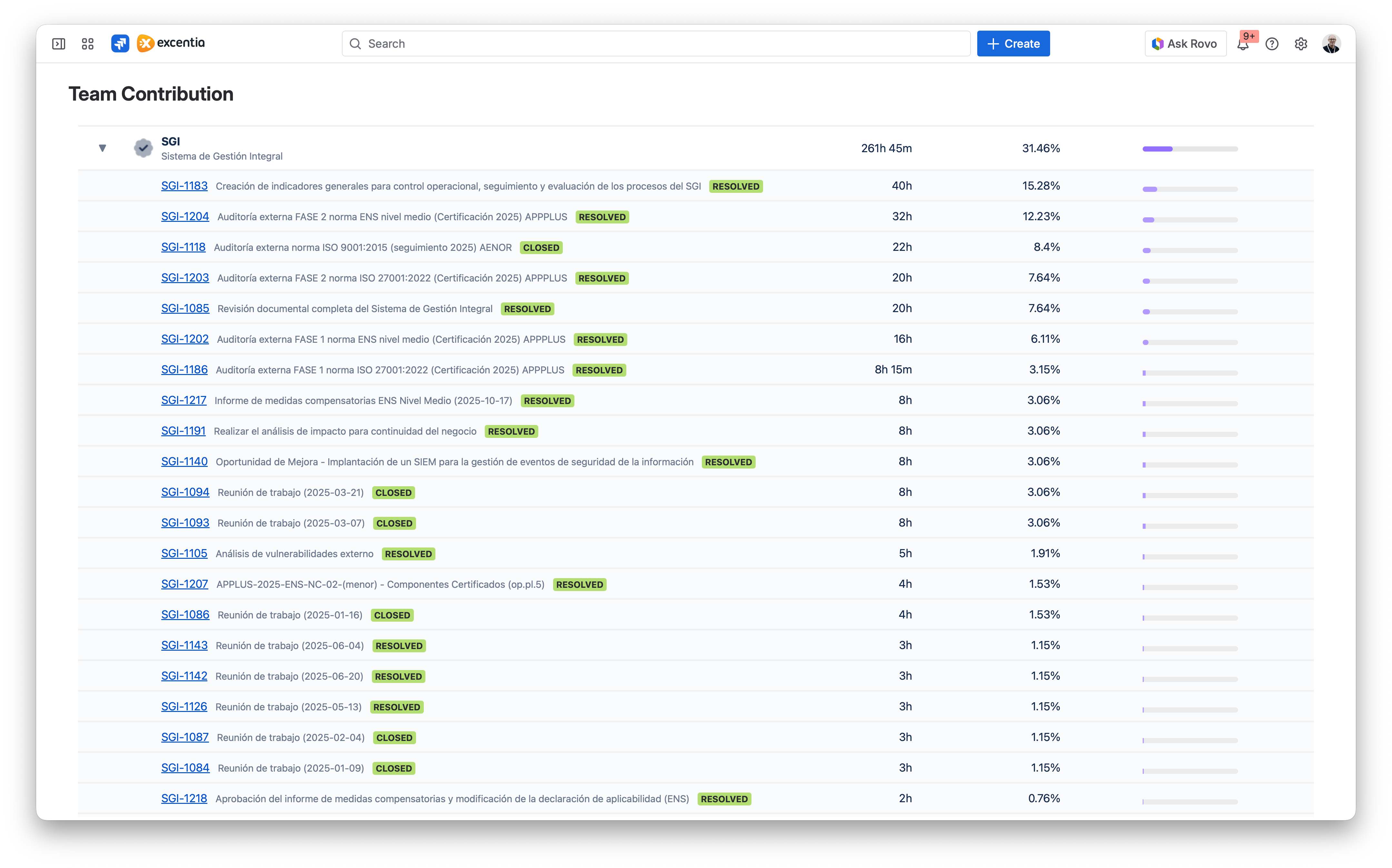This screenshot has height=868, width=1392.
Task: Click the Create button
Action: click(x=1013, y=44)
